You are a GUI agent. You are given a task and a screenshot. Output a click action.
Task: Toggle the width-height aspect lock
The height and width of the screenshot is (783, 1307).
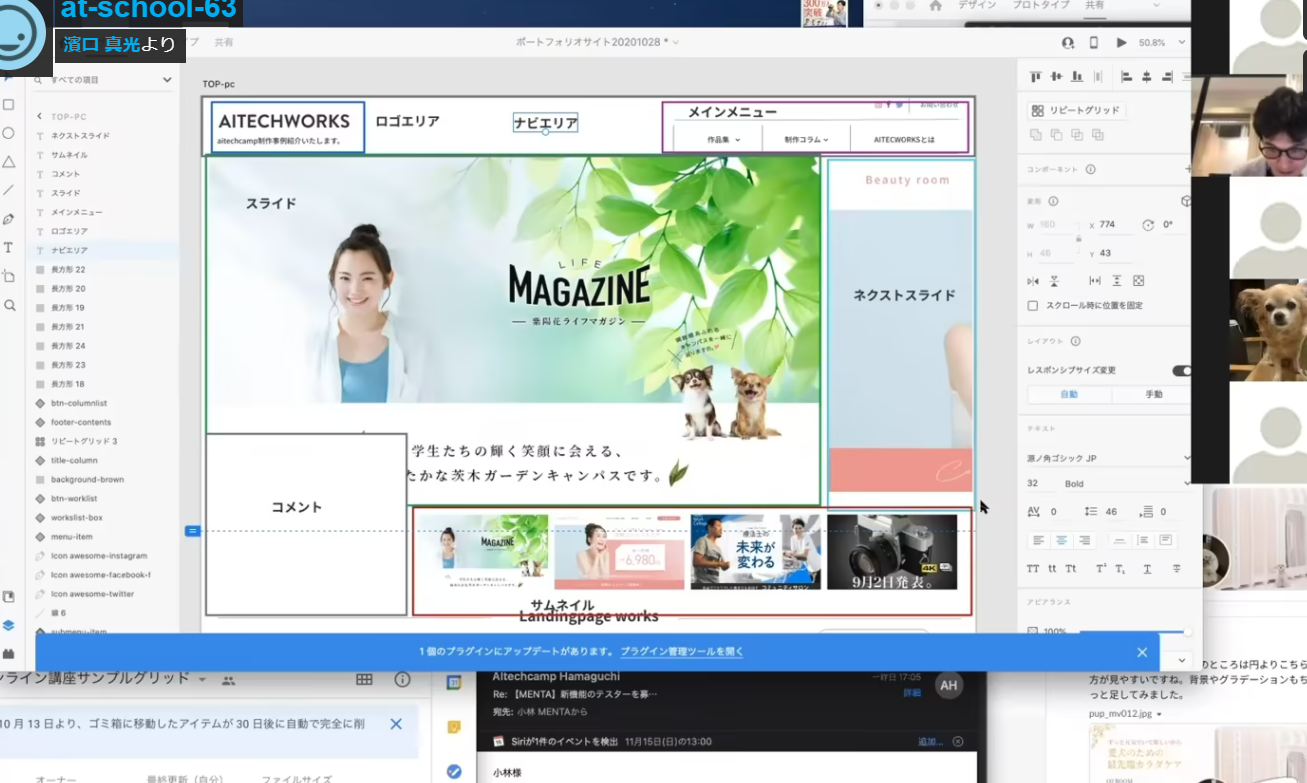[1078, 239]
